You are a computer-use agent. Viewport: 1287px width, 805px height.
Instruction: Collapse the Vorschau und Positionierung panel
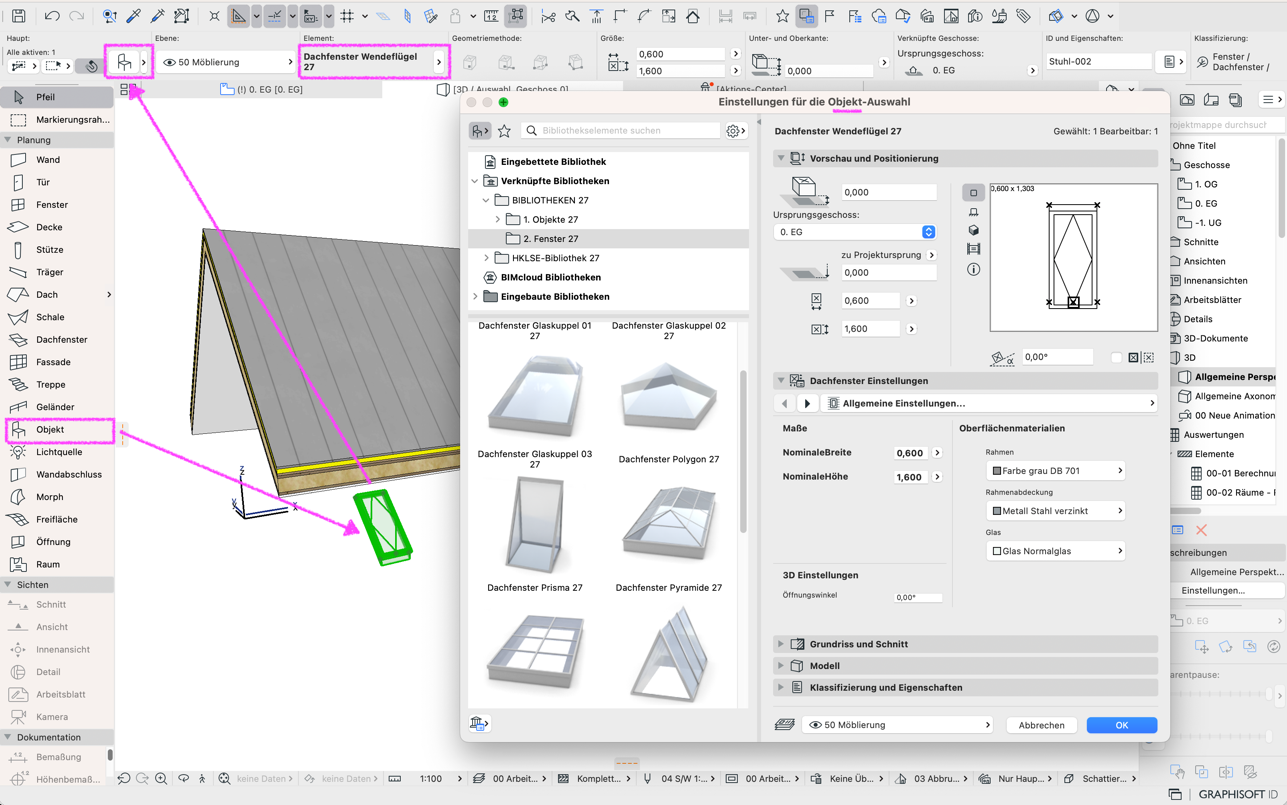(780, 158)
